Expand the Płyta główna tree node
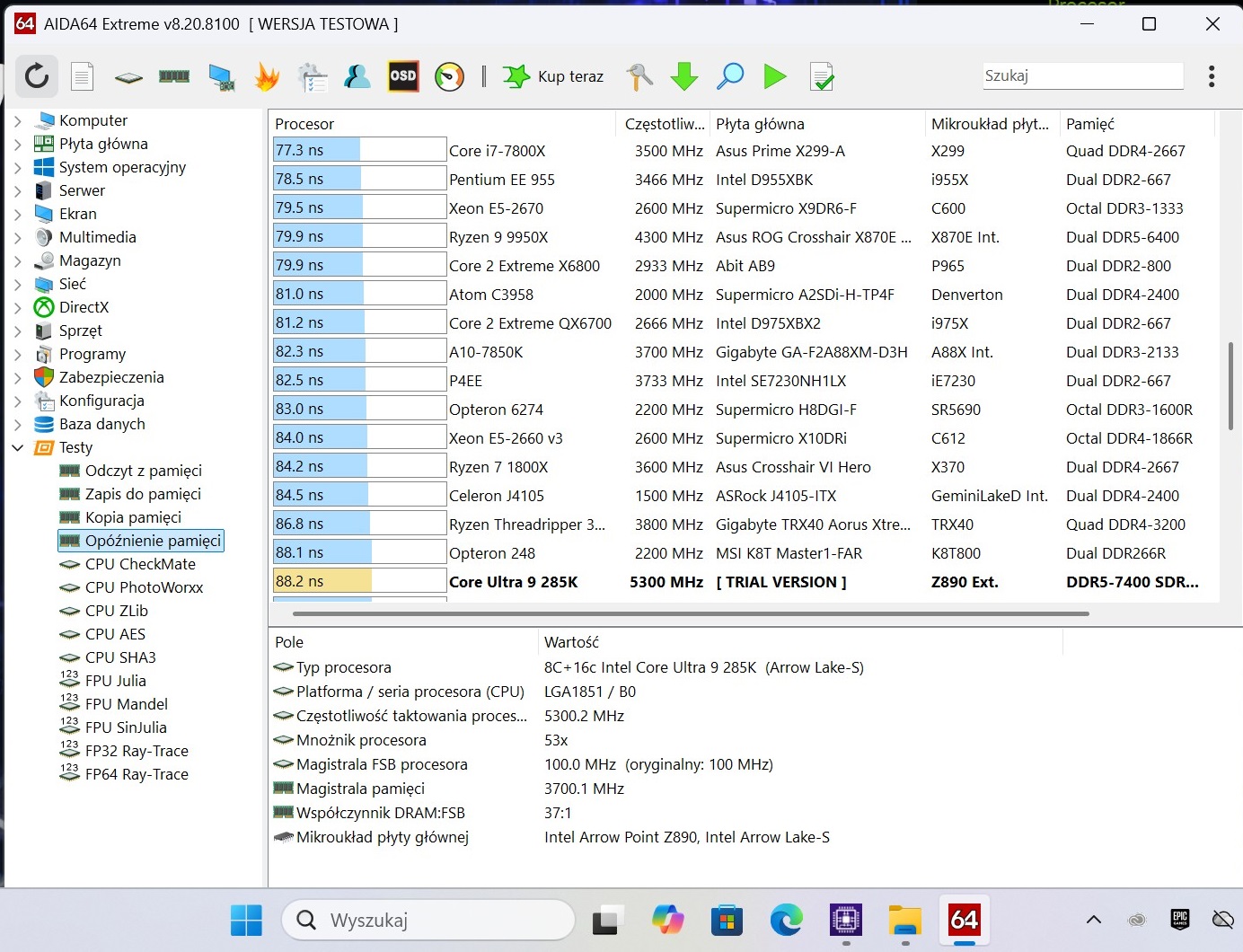 (x=18, y=144)
